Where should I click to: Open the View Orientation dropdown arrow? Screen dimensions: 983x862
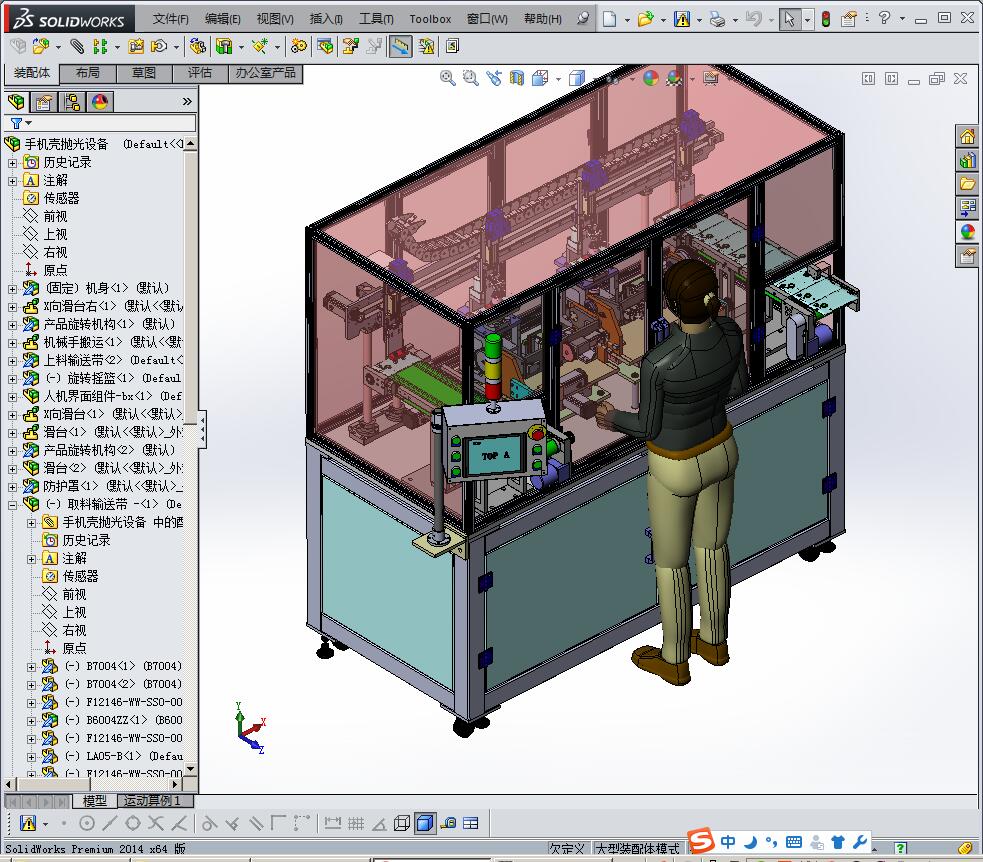click(x=558, y=79)
